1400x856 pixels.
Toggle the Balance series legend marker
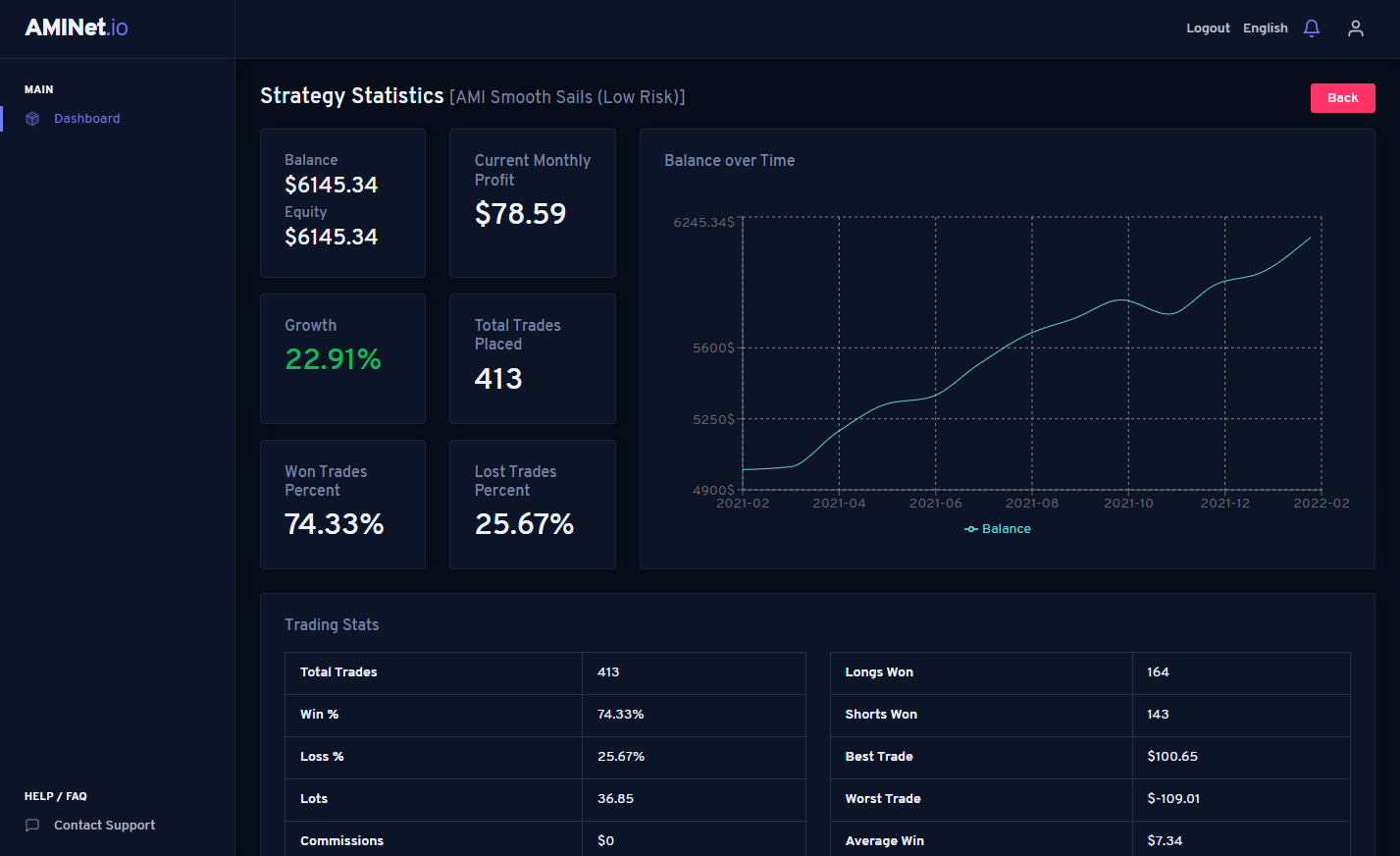coord(971,529)
